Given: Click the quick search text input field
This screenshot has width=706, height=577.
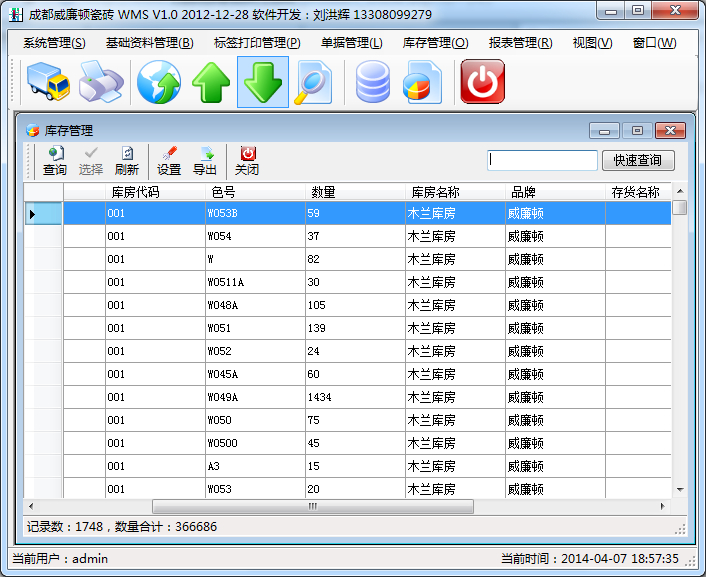Looking at the screenshot, I should (x=542, y=161).
